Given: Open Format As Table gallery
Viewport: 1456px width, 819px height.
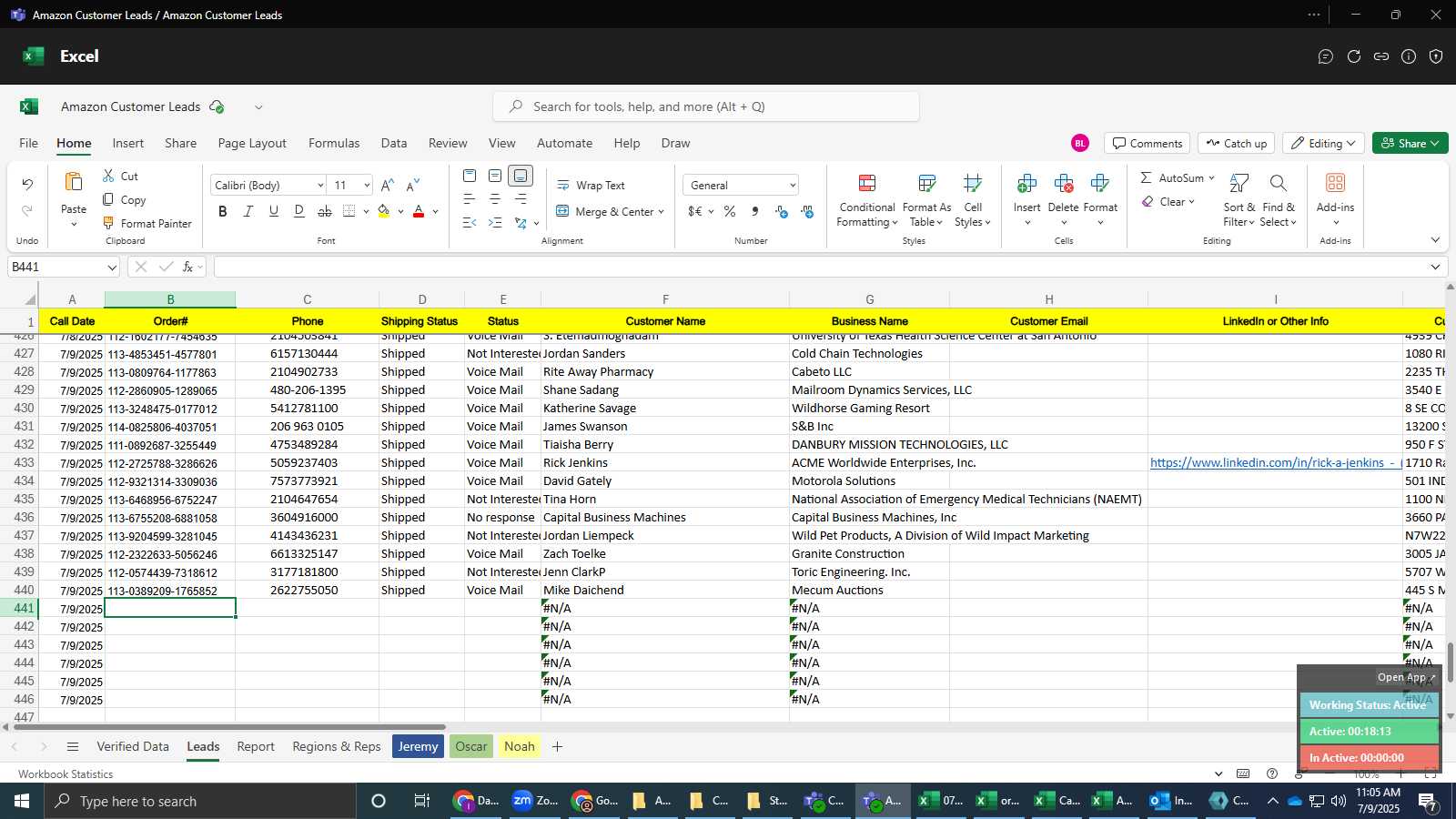Looking at the screenshot, I should click(926, 200).
